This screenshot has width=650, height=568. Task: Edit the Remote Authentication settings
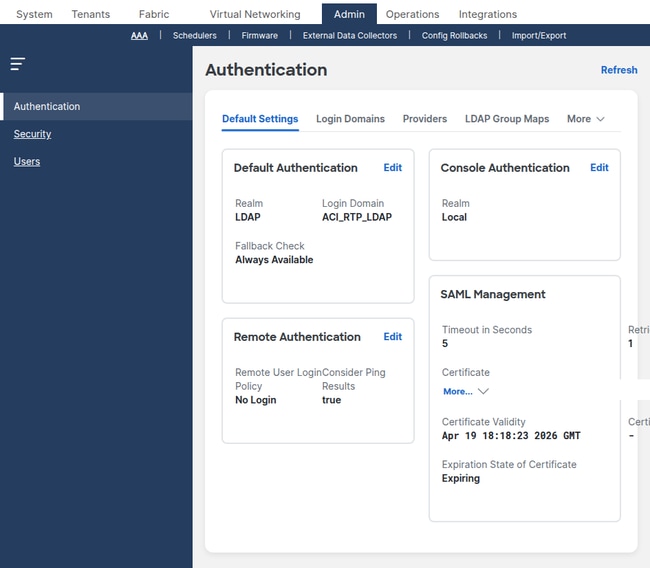click(393, 337)
